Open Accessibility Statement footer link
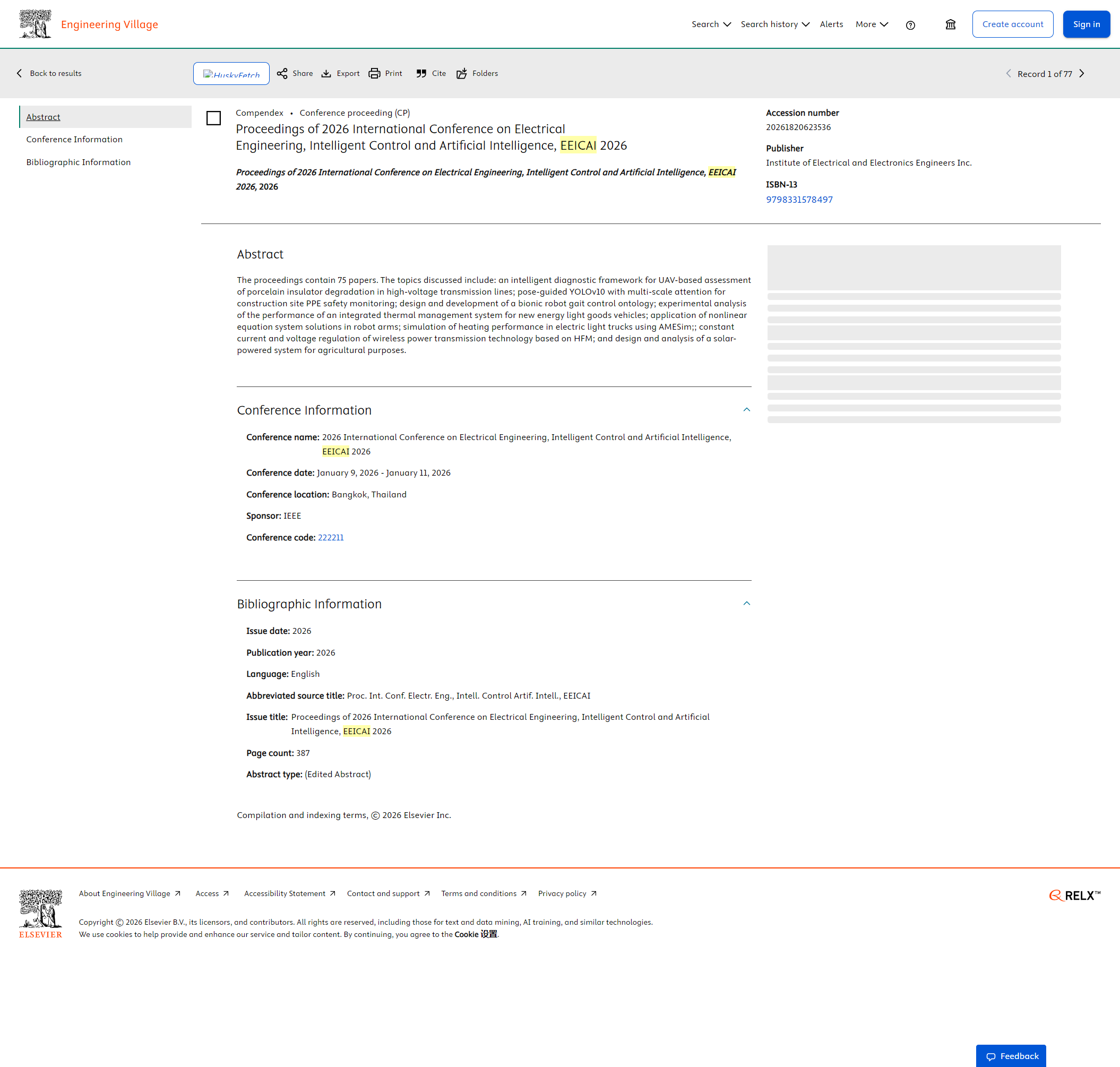 (x=289, y=893)
